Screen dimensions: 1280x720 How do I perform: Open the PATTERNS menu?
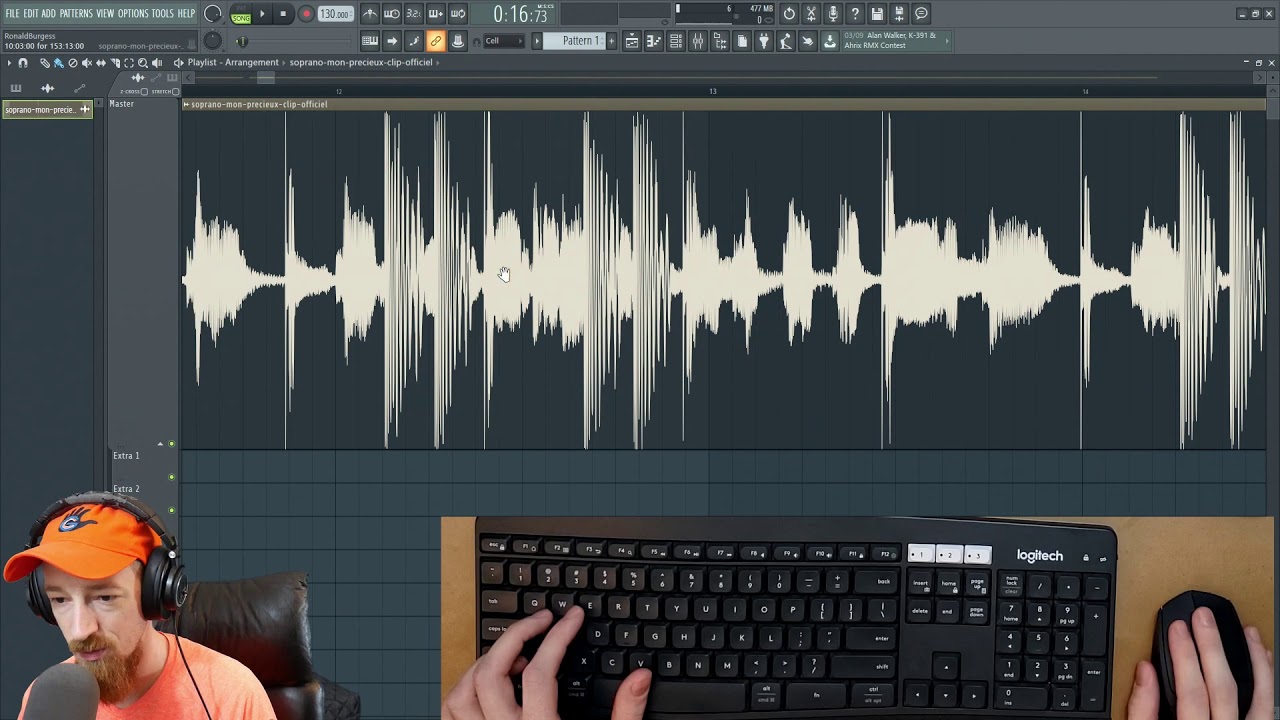(76, 14)
